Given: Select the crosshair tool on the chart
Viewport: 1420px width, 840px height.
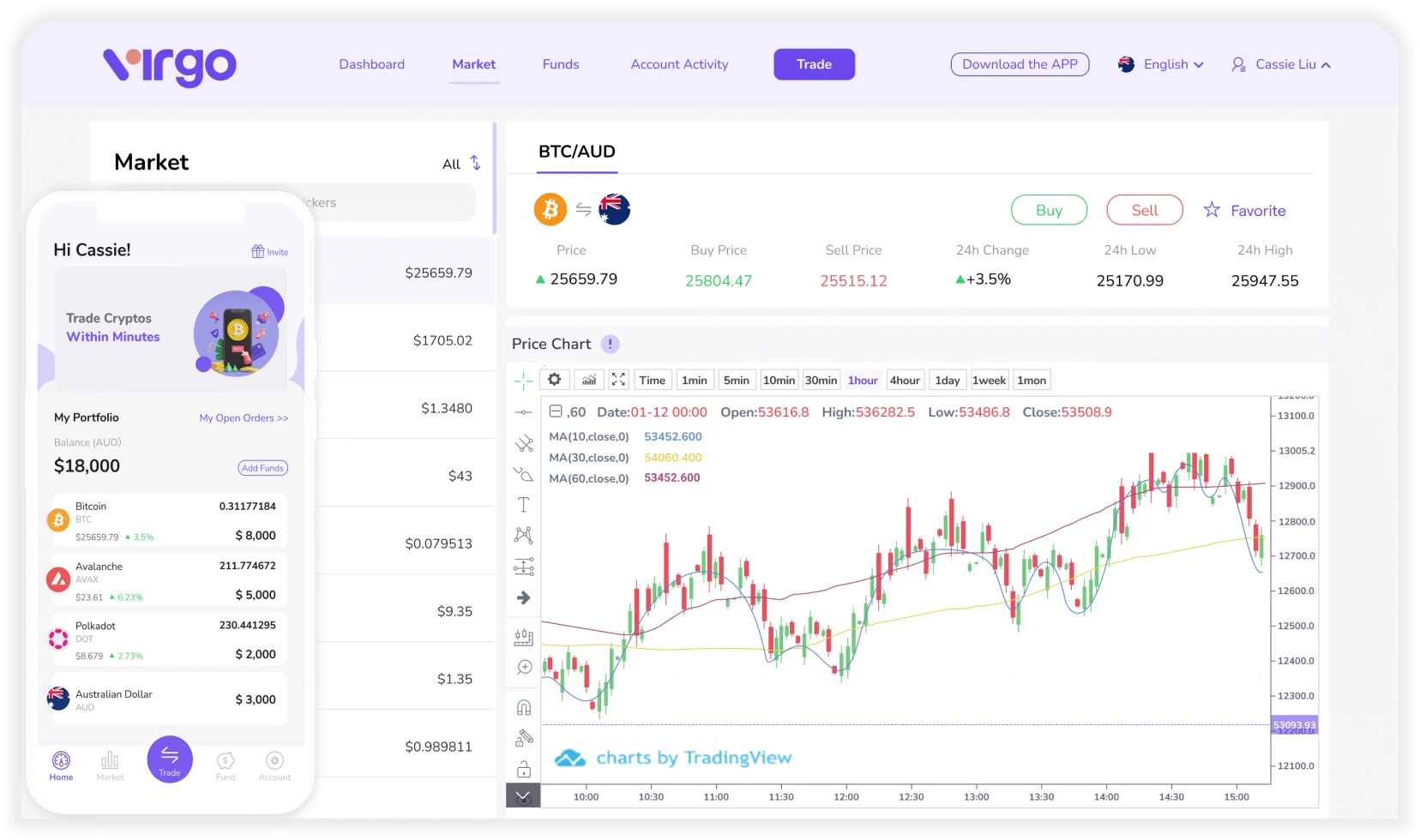Looking at the screenshot, I should coord(523,382).
